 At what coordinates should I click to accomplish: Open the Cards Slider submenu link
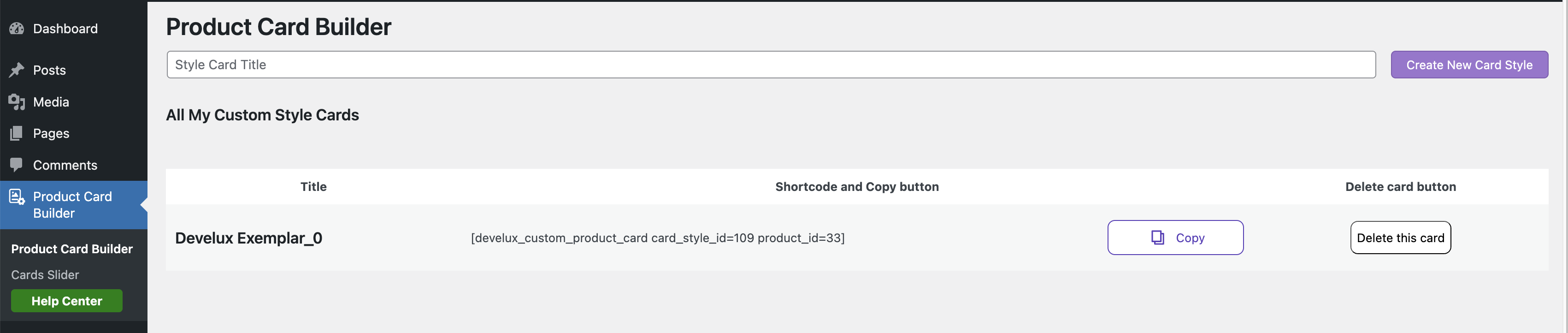click(x=45, y=274)
